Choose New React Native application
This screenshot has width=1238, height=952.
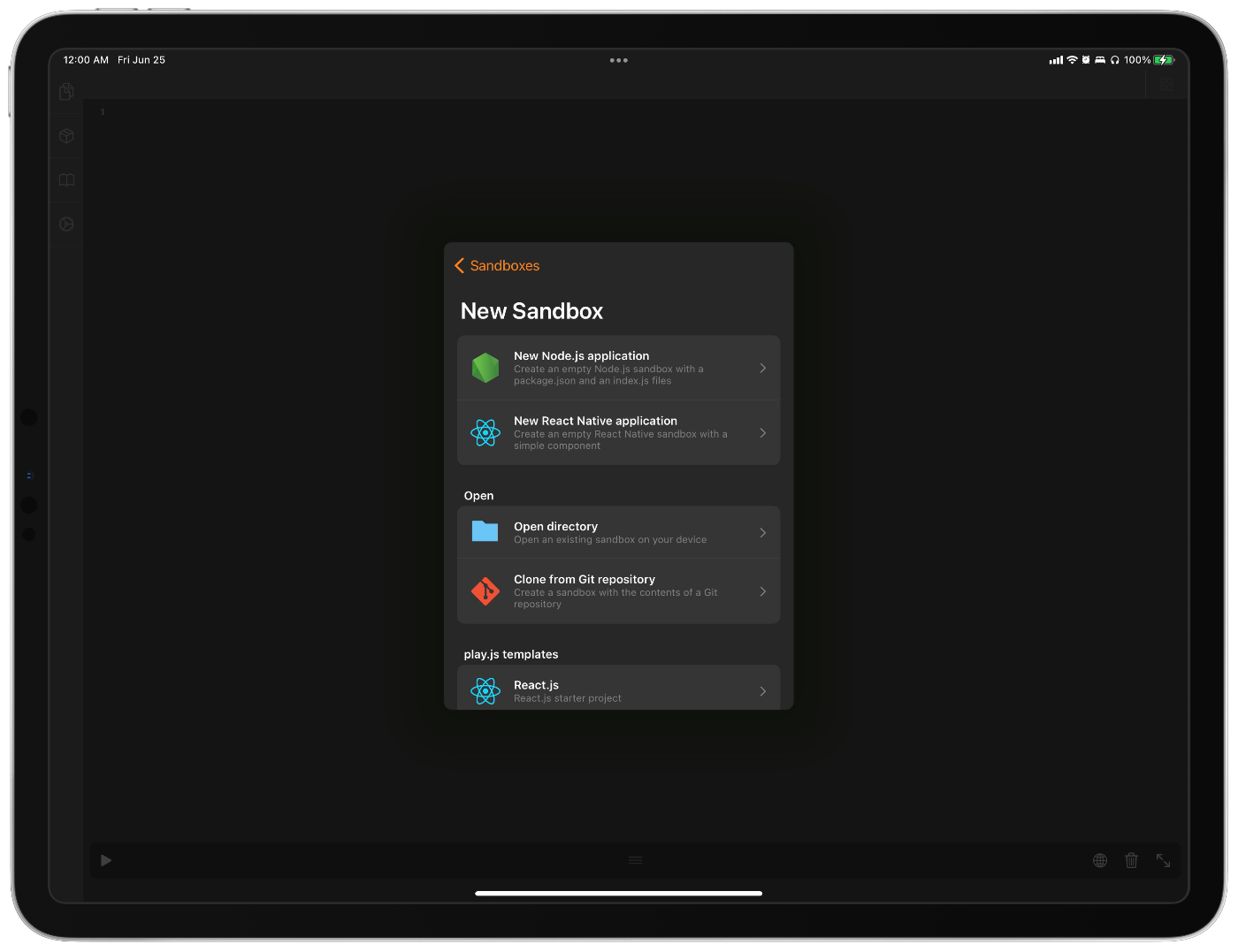pyautogui.click(x=618, y=433)
